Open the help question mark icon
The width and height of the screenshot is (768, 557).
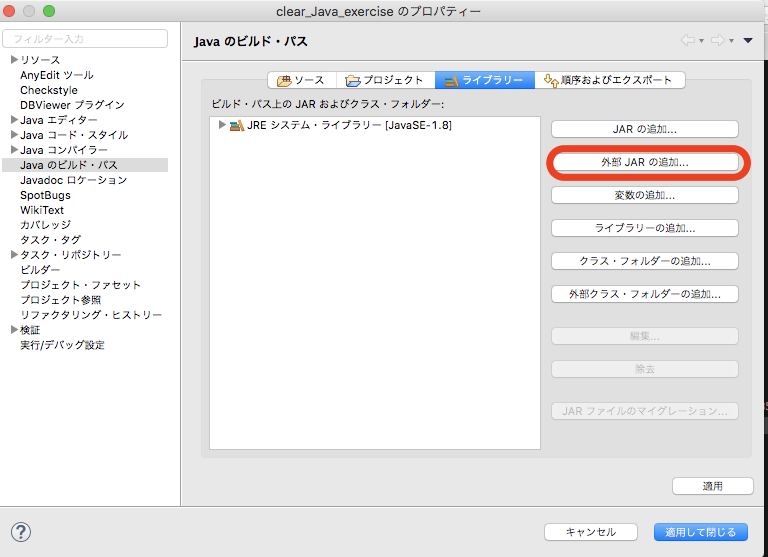[x=21, y=532]
